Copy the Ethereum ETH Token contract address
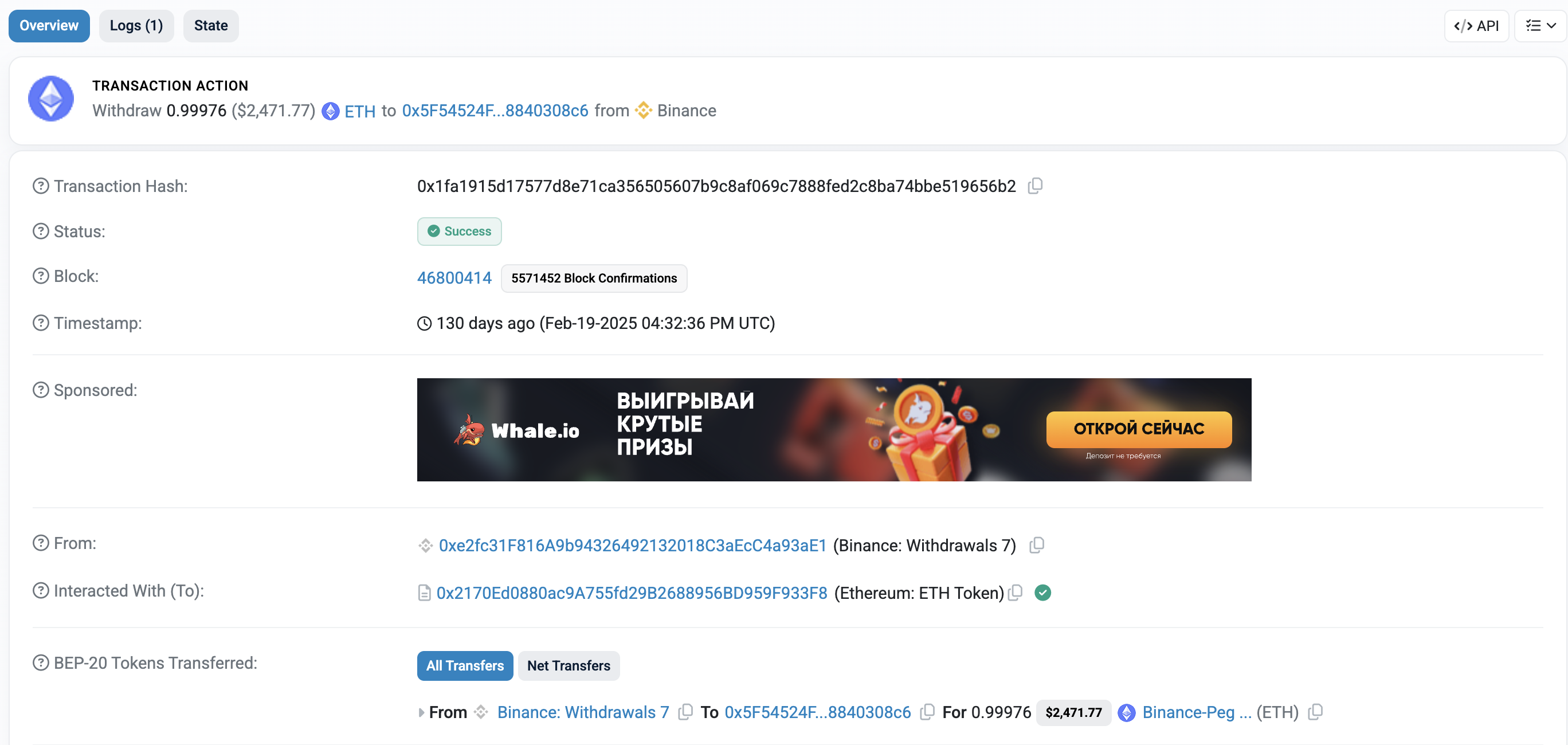Viewport: 1568px width, 745px height. pos(1016,593)
